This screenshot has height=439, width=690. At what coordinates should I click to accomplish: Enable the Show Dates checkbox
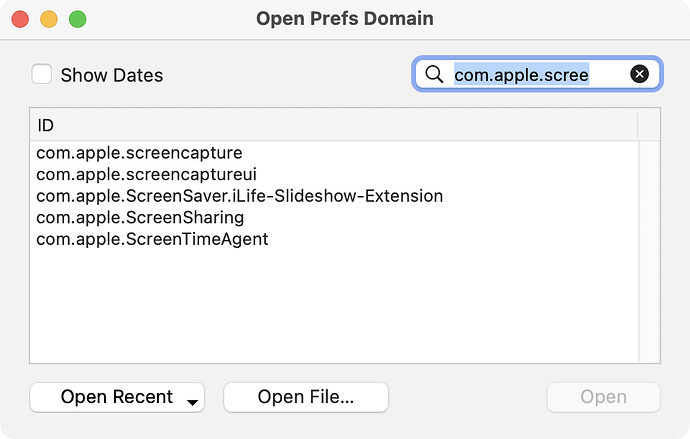coord(42,74)
